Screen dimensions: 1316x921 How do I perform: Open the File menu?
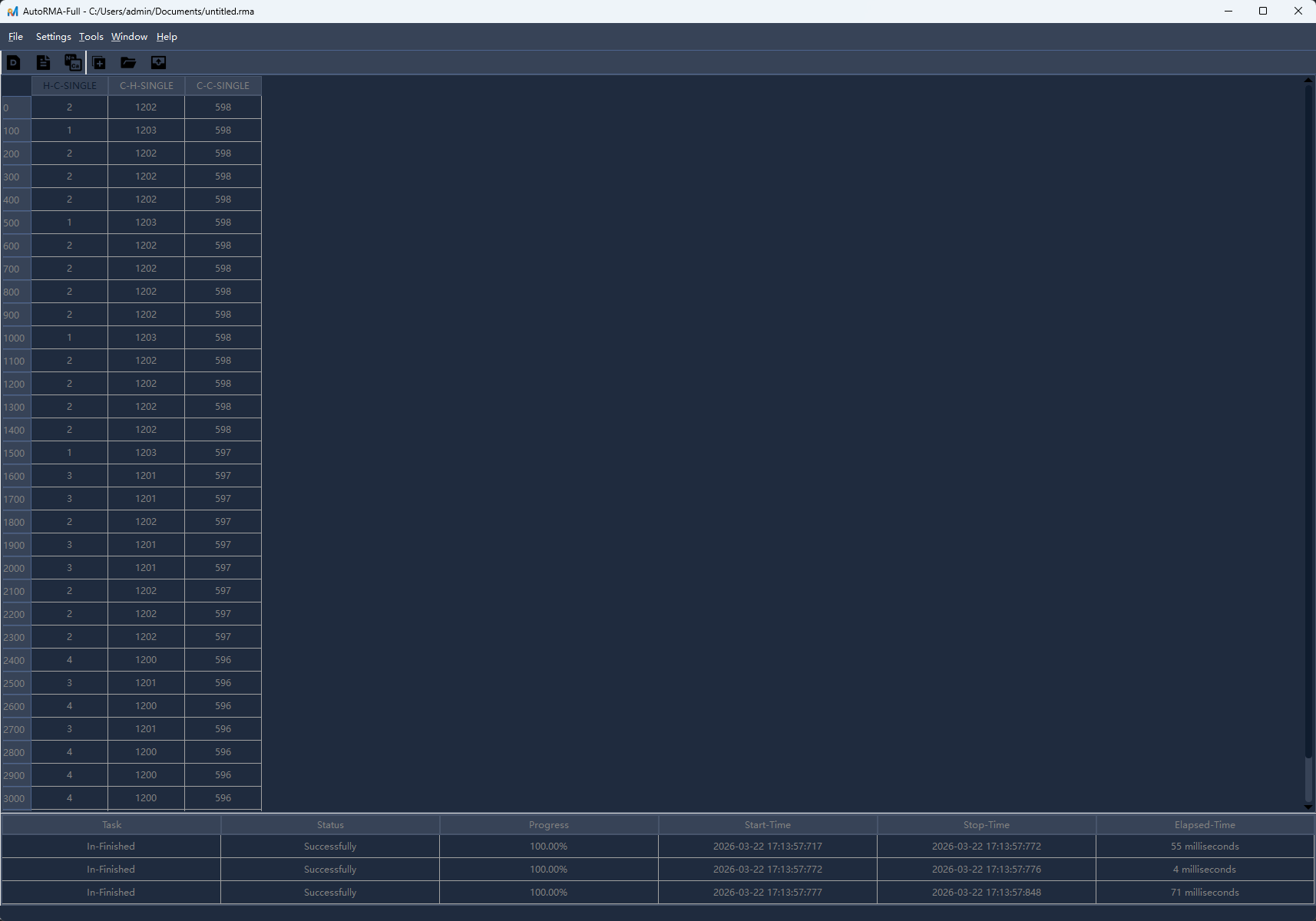click(15, 37)
